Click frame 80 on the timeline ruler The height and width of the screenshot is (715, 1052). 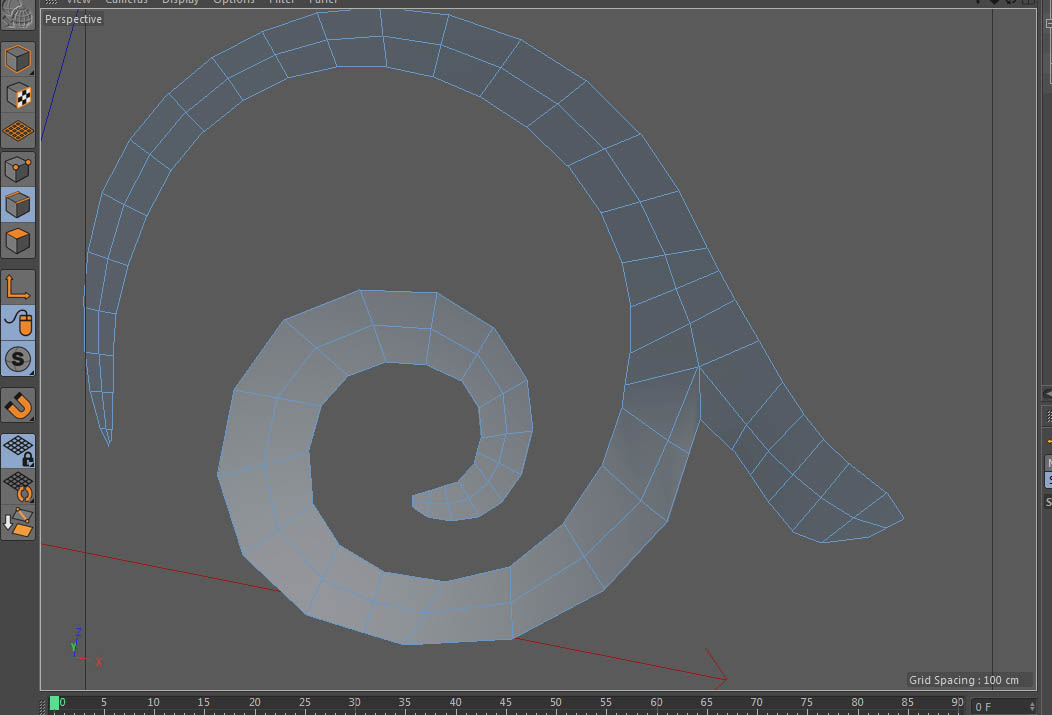[857, 702]
